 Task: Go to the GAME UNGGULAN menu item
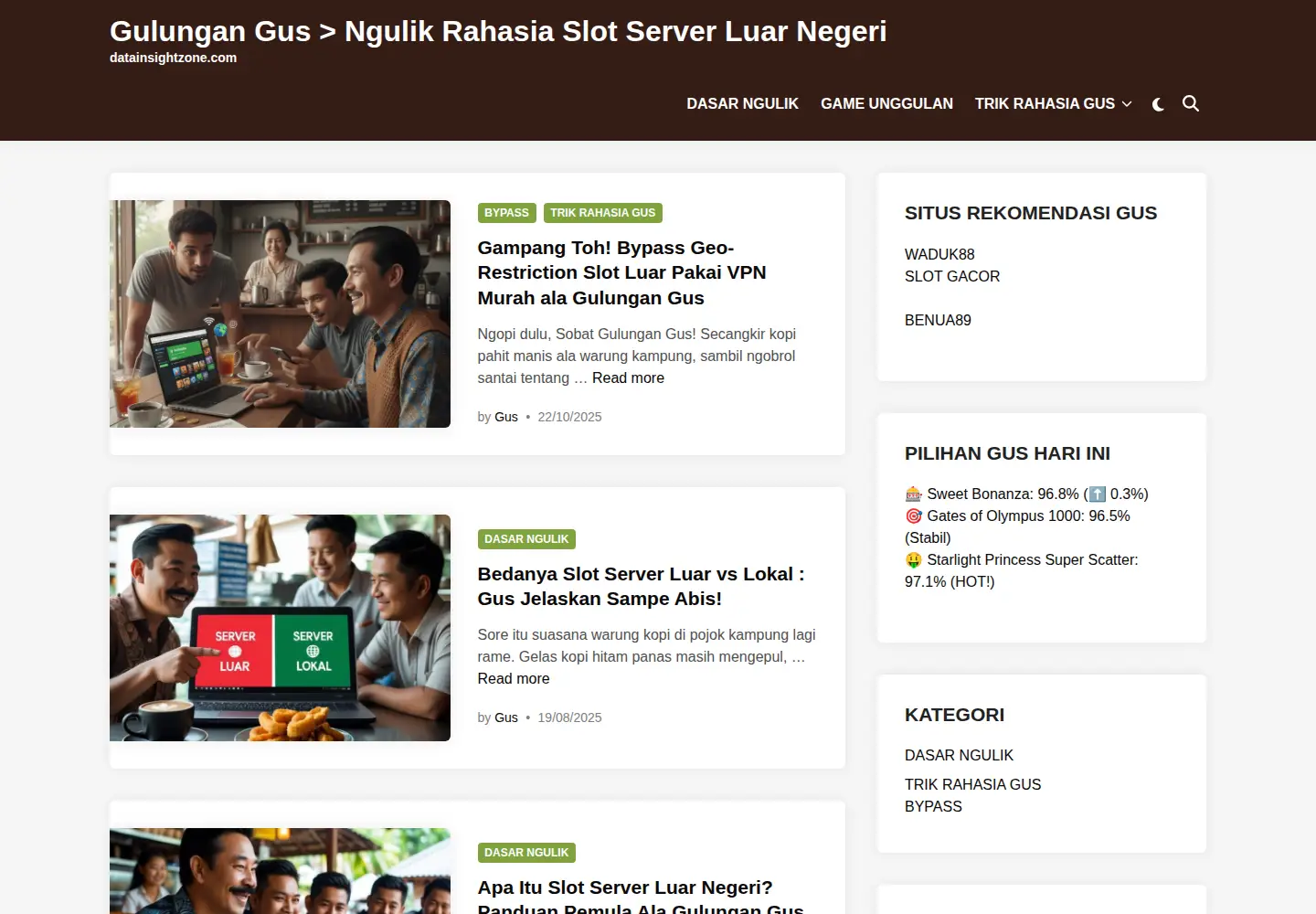pos(886,104)
